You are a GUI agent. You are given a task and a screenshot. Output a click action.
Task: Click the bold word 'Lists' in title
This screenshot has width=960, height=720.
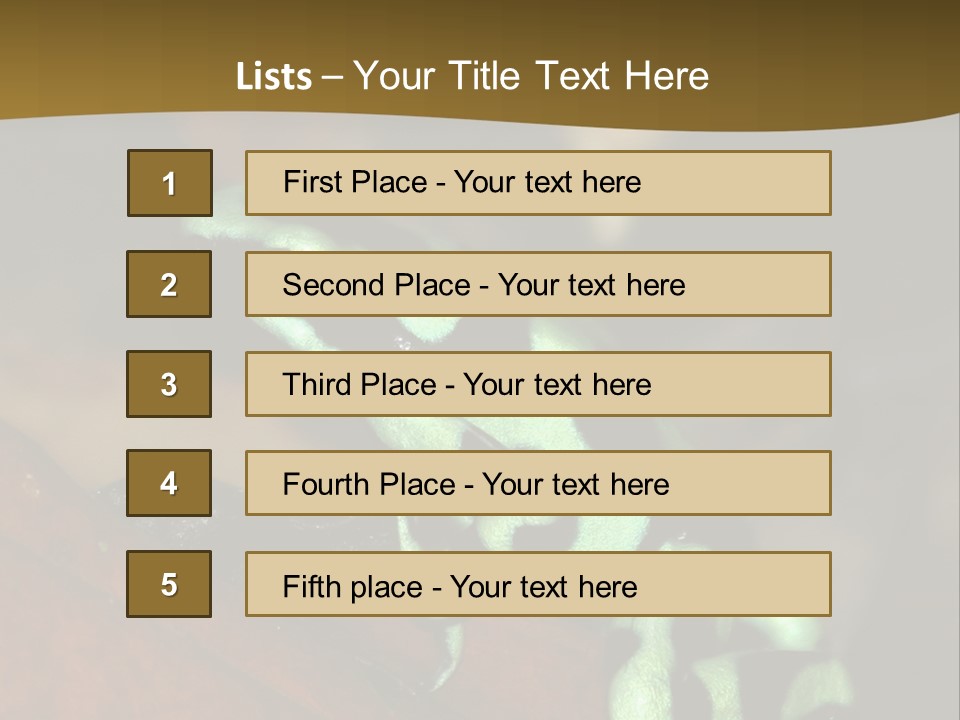pos(273,77)
